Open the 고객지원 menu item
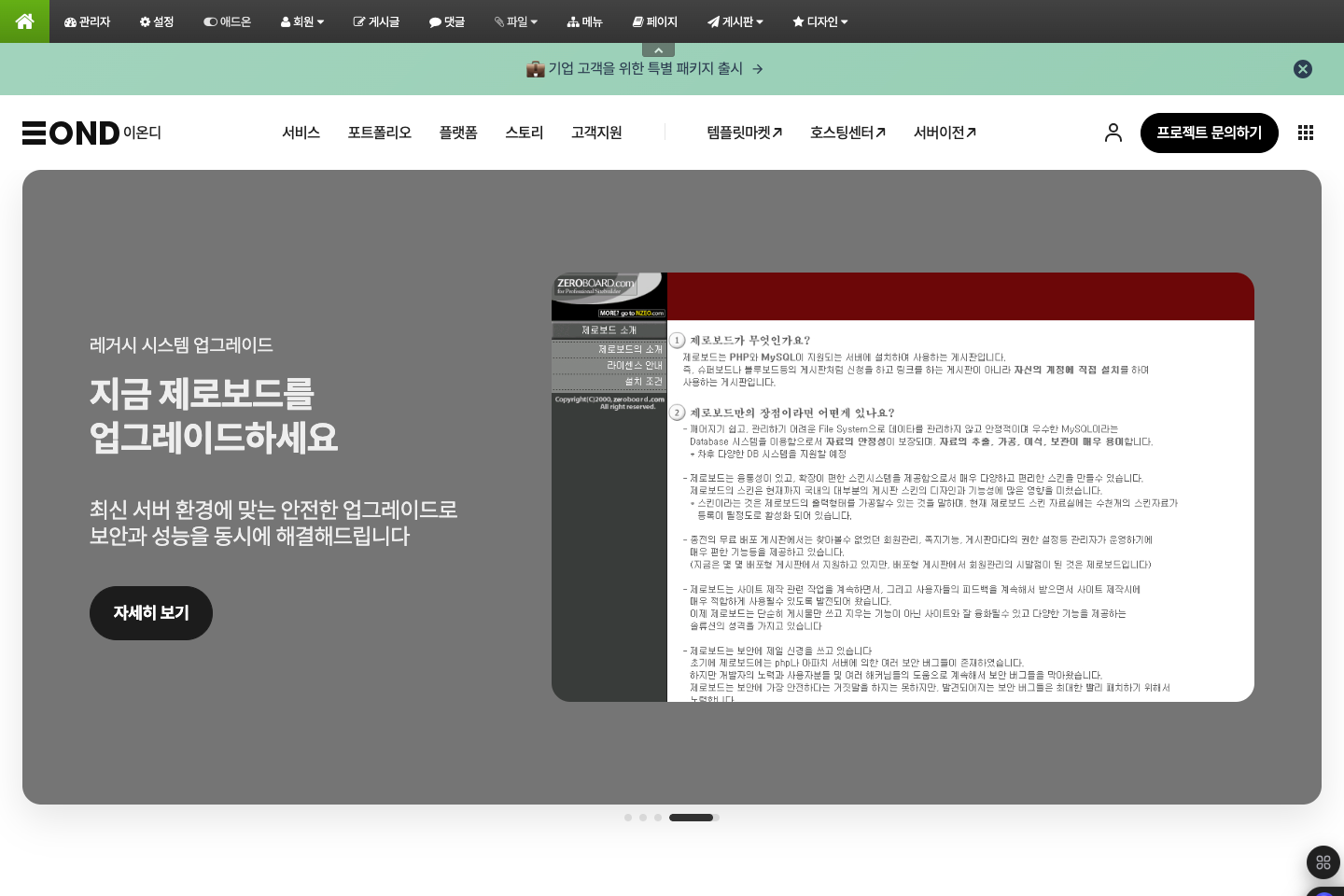 coord(596,133)
